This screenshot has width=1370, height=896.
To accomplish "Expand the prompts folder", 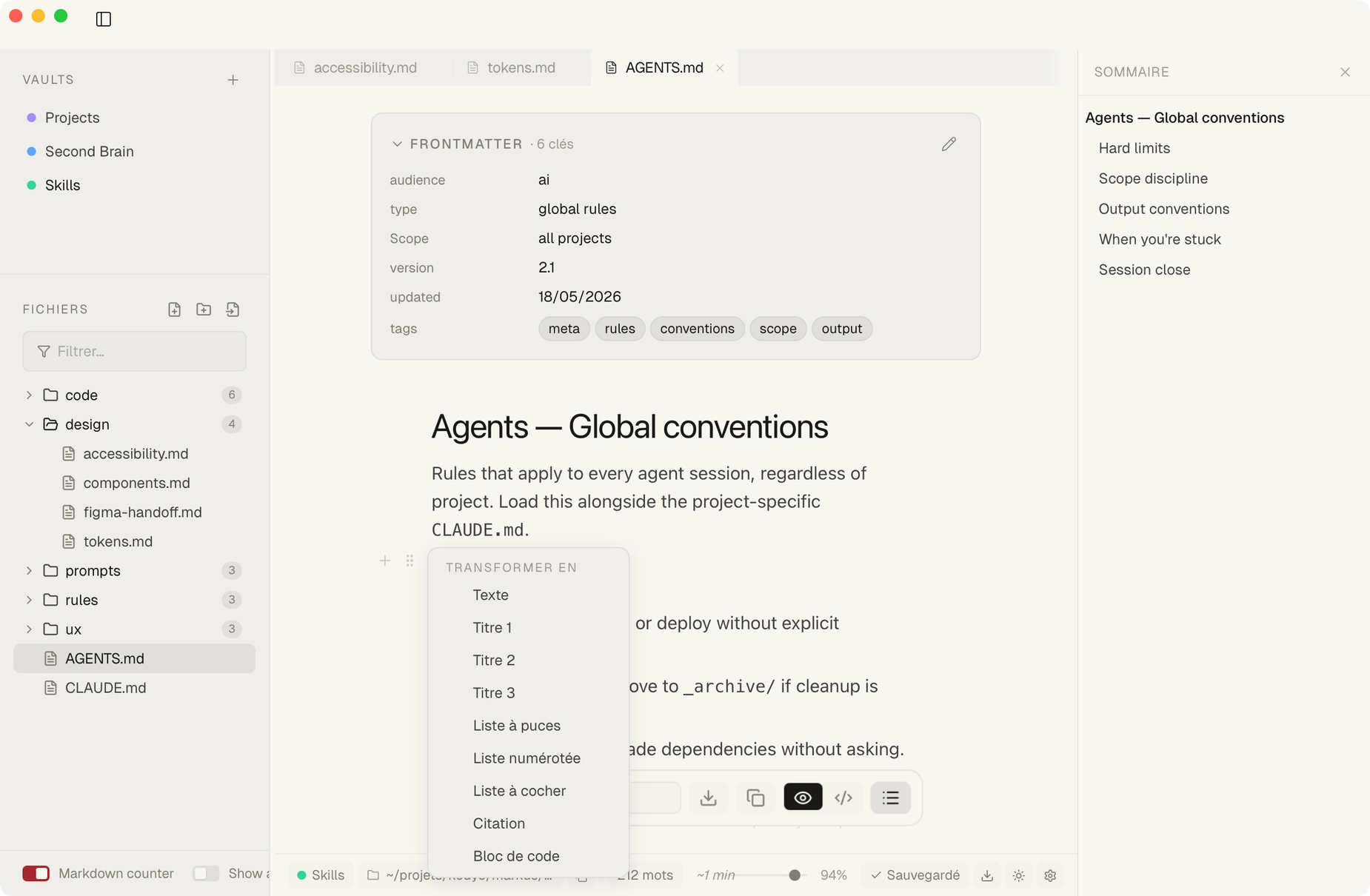I will click(29, 570).
